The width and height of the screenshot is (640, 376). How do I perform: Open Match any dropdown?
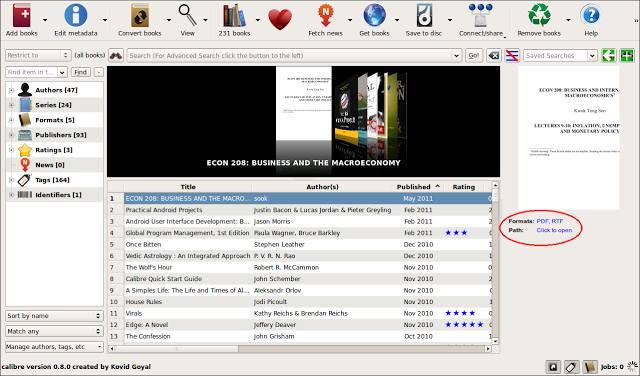tap(54, 331)
